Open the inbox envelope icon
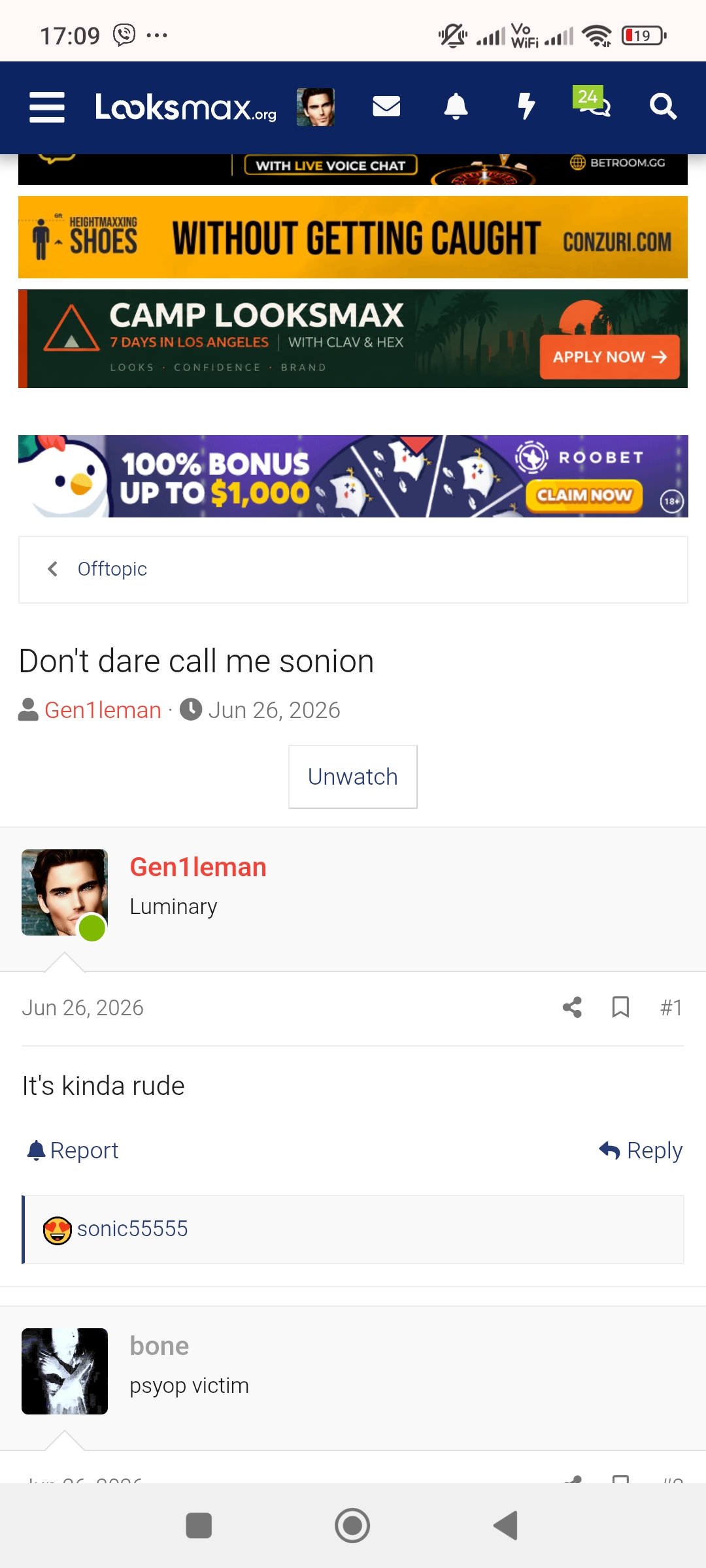 pos(386,106)
